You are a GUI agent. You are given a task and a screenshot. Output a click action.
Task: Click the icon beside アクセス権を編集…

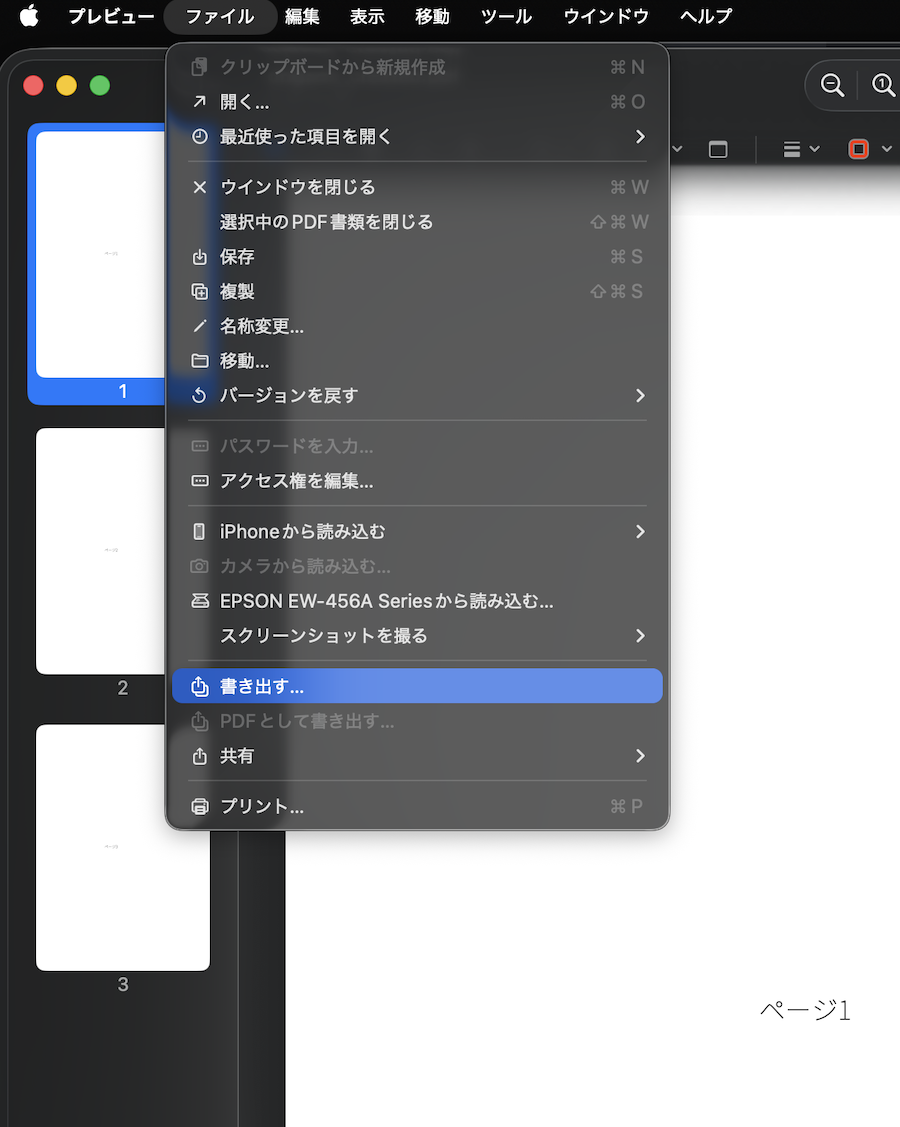(x=200, y=481)
